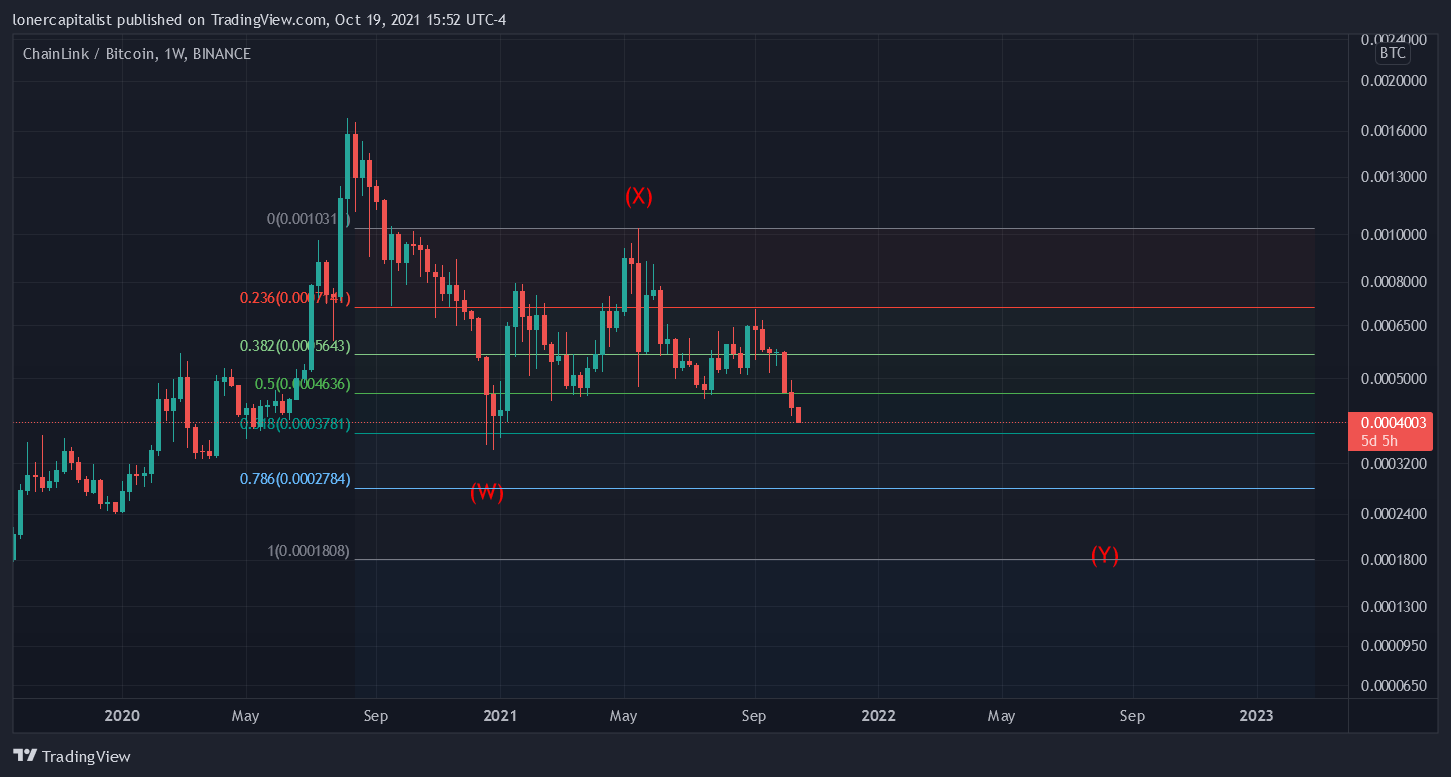Click the 0.618(0.0003781) Fibonacci label
The width and height of the screenshot is (1451, 777).
click(x=294, y=424)
